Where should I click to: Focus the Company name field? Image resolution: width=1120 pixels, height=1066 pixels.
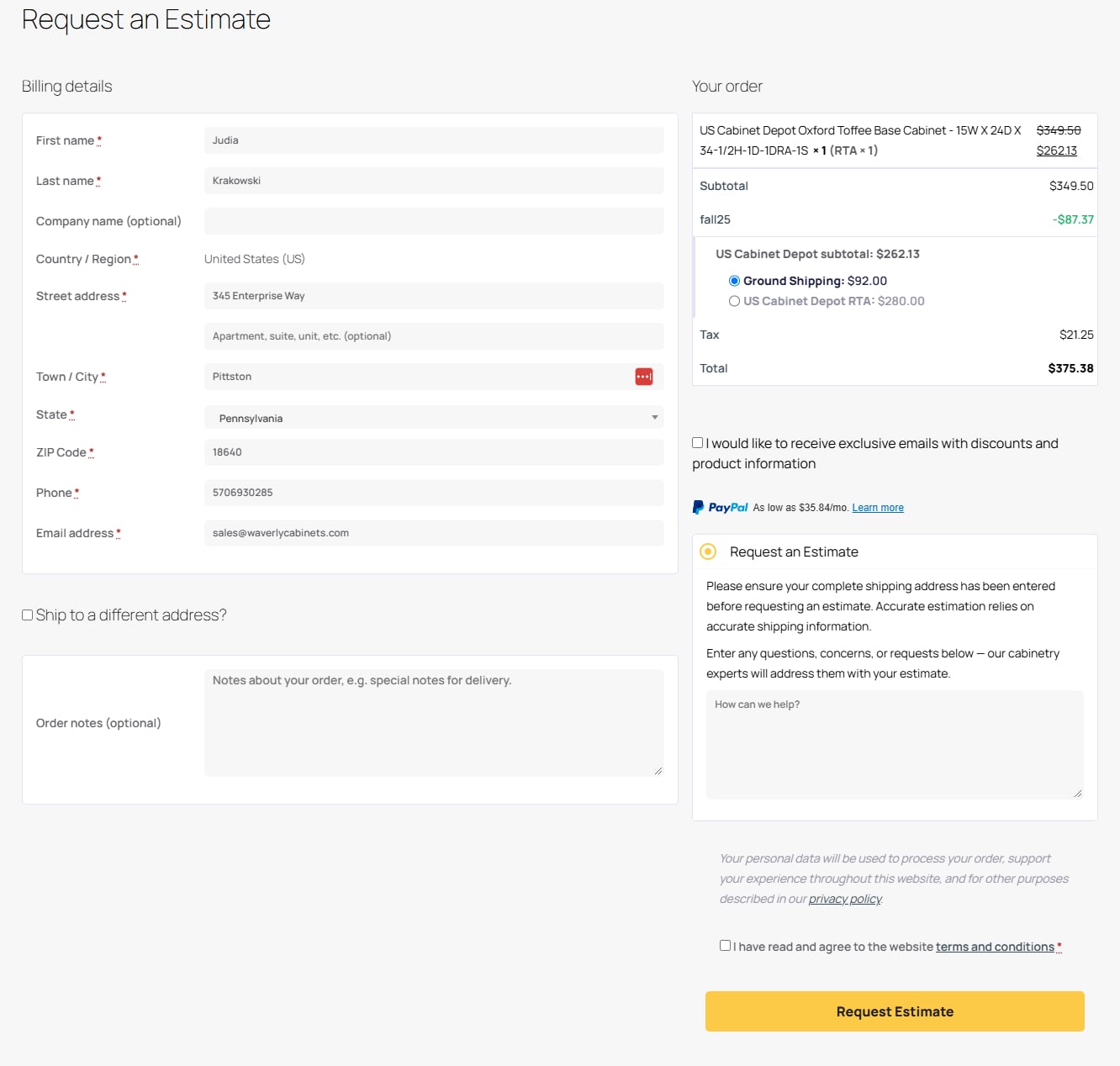pos(434,221)
